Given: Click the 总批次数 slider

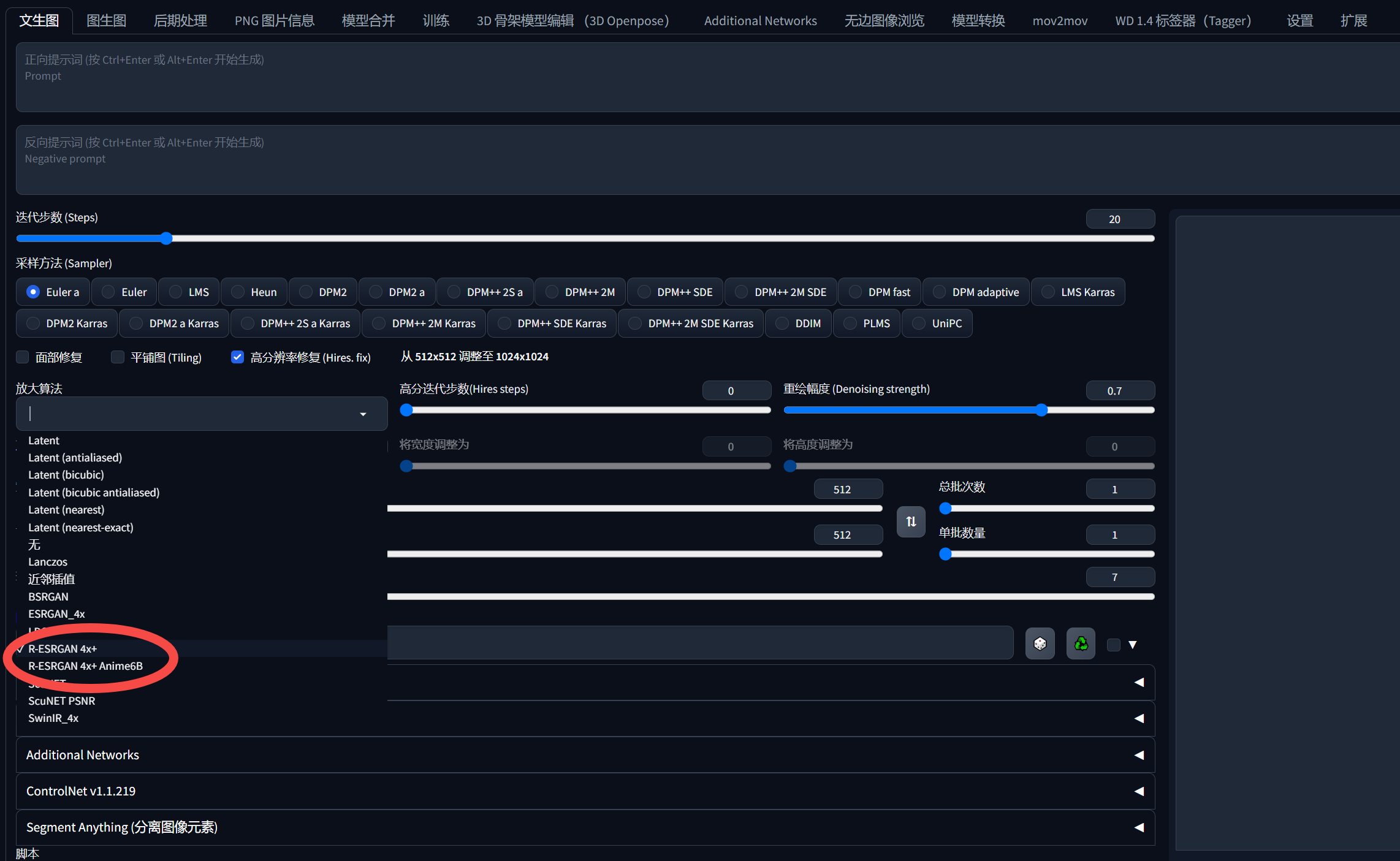Looking at the screenshot, I should pos(1047,508).
